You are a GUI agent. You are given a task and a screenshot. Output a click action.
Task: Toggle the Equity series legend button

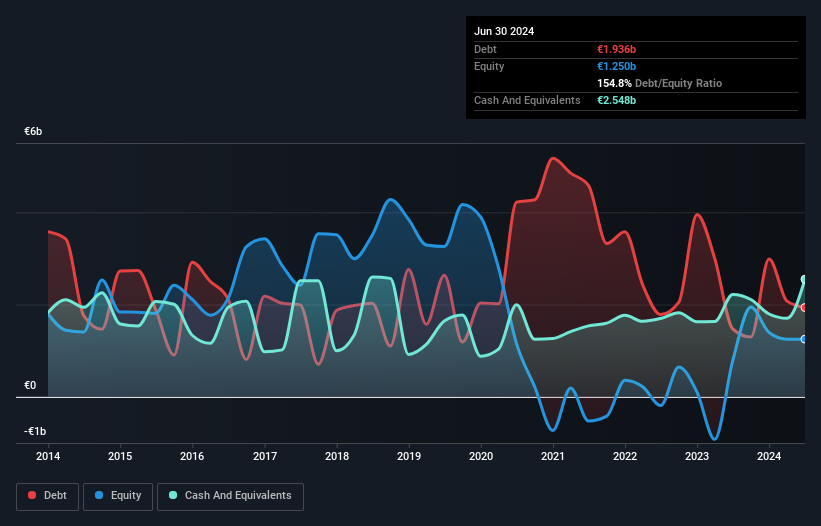point(118,496)
